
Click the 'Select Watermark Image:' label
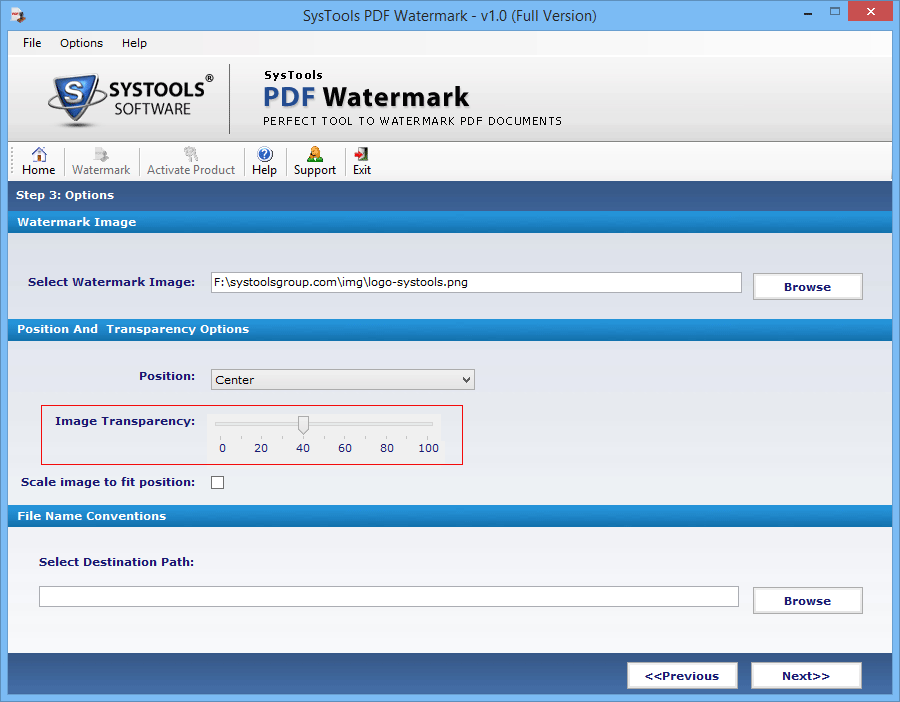click(x=111, y=282)
